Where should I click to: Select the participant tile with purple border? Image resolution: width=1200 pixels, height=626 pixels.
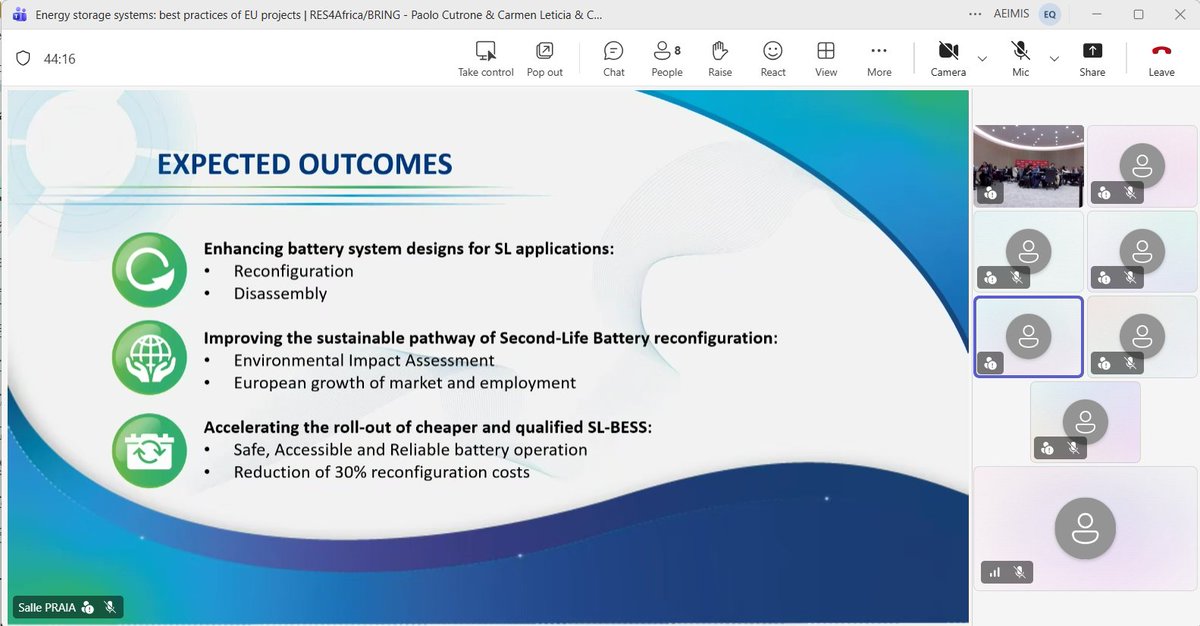pos(1028,337)
